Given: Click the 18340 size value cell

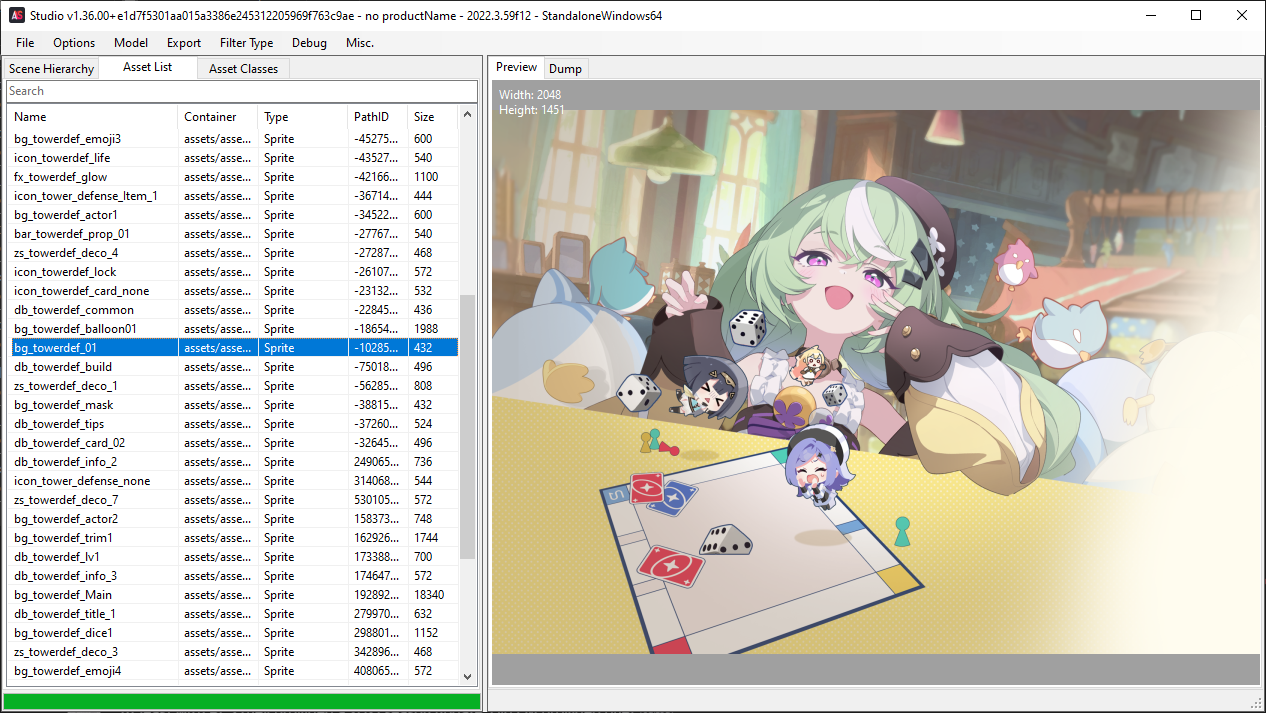Looking at the screenshot, I should click(x=433, y=595).
